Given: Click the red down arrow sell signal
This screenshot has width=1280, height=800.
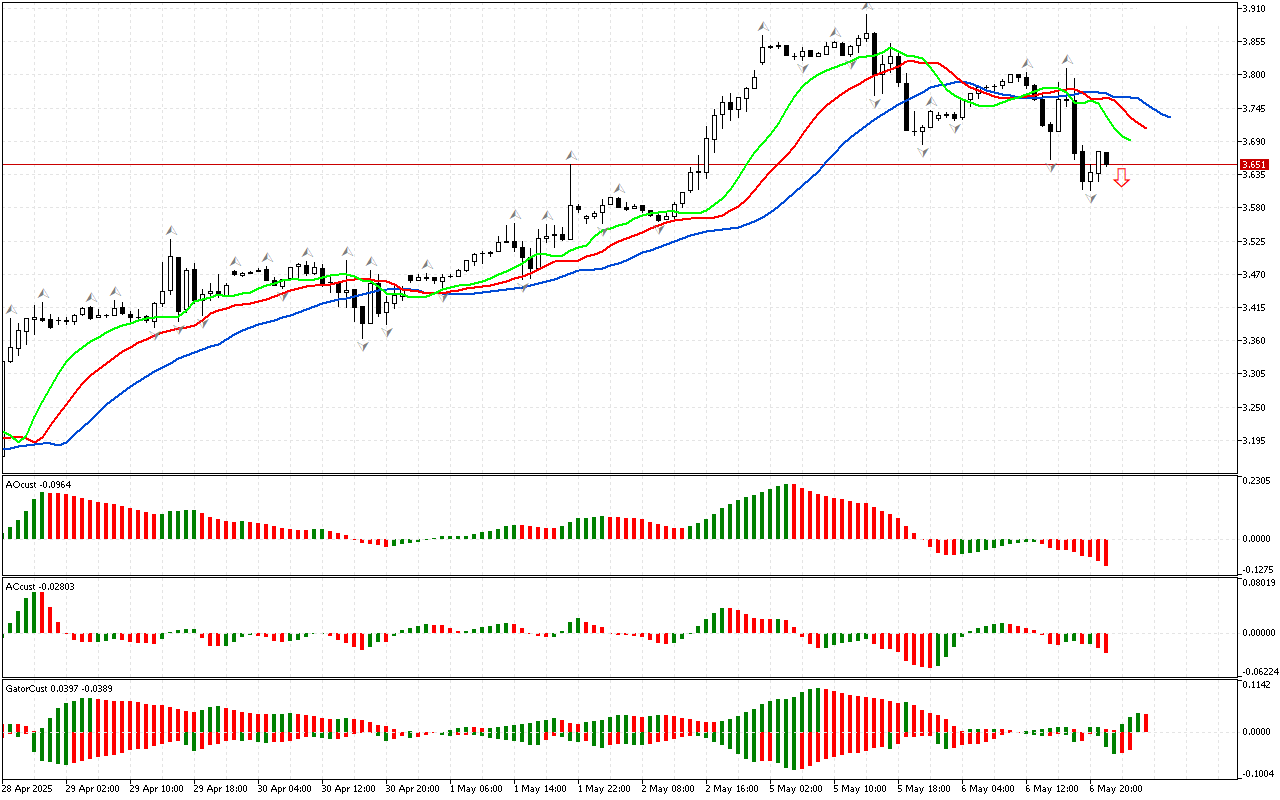Looking at the screenshot, I should point(1122,178).
